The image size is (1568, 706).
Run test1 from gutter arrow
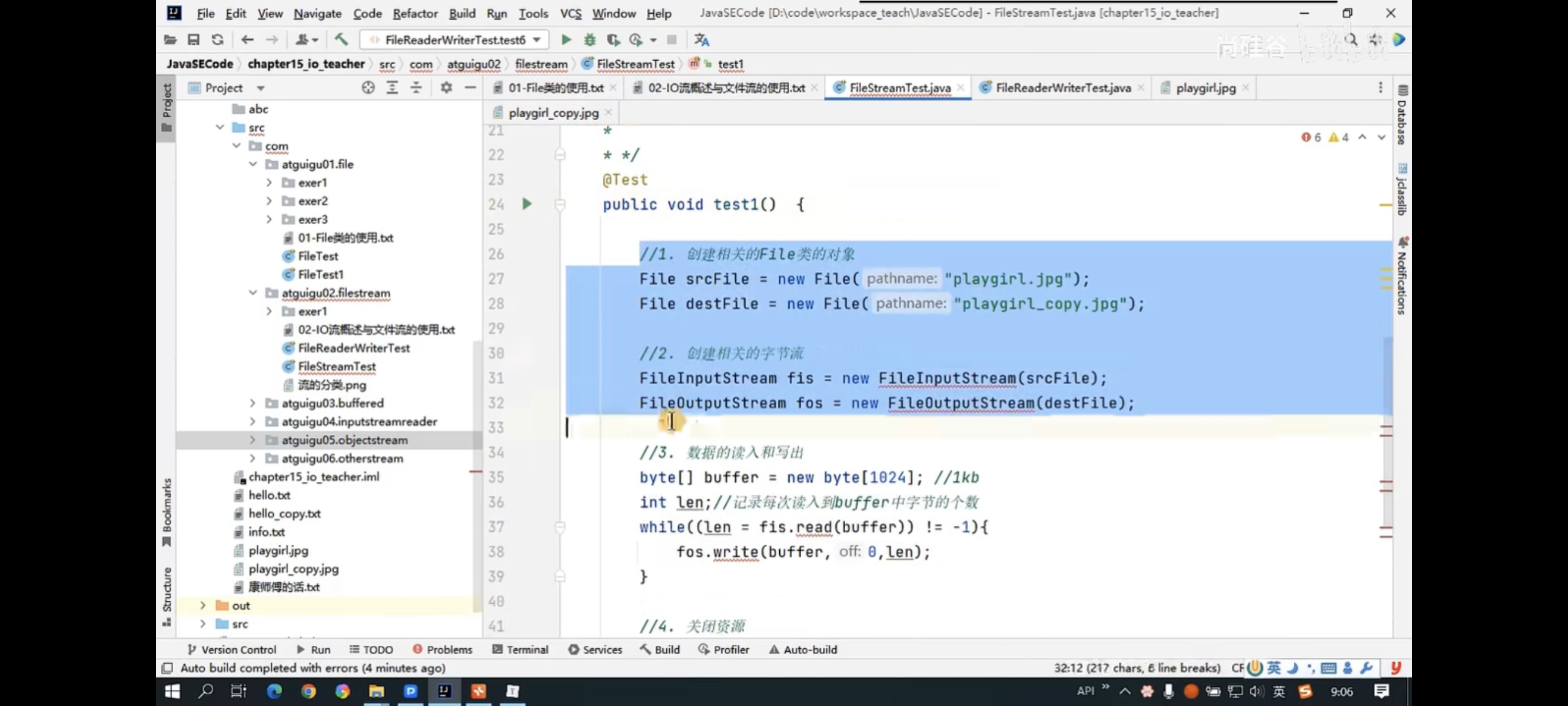[527, 204]
